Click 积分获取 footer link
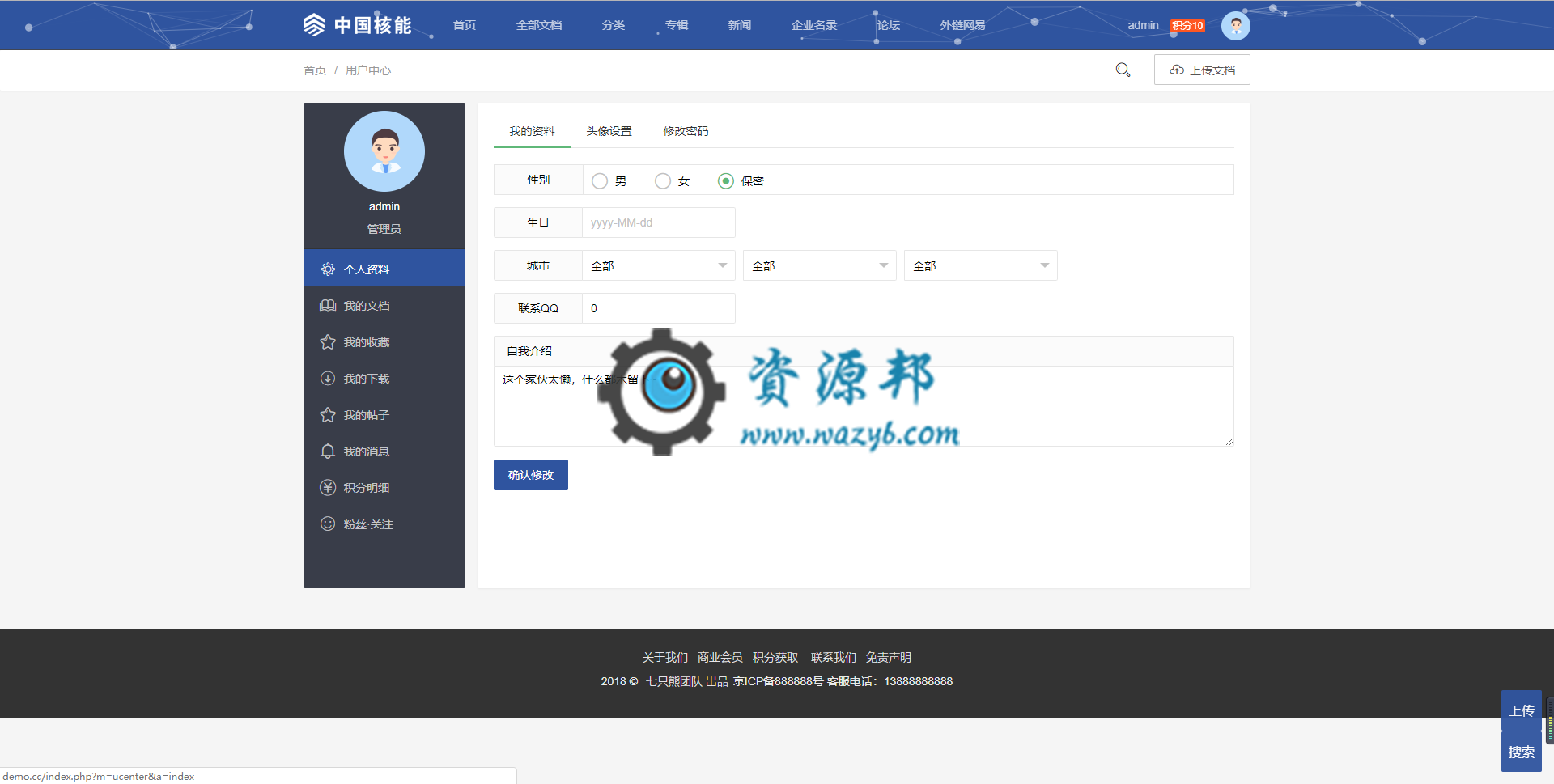The image size is (1554, 784). click(x=775, y=657)
